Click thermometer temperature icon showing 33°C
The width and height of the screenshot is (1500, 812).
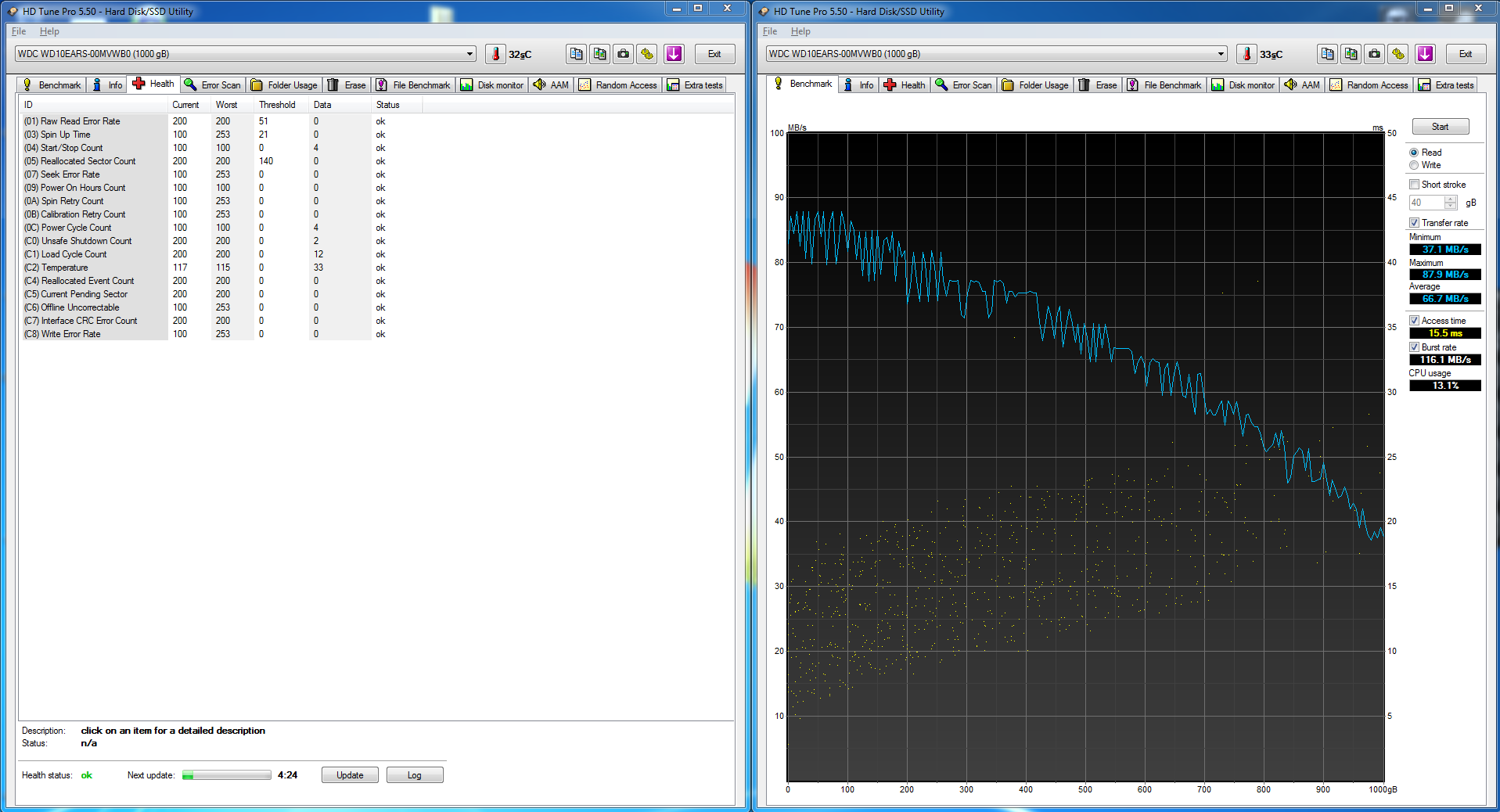click(x=1246, y=54)
